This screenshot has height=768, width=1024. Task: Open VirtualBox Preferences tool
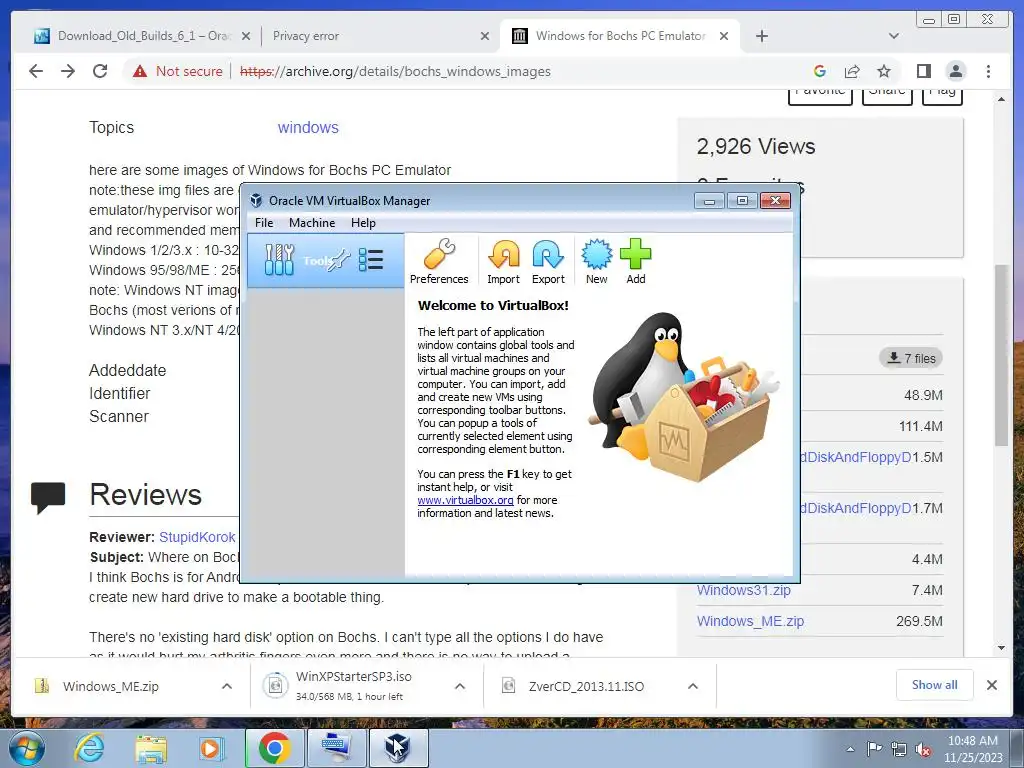coord(439,261)
